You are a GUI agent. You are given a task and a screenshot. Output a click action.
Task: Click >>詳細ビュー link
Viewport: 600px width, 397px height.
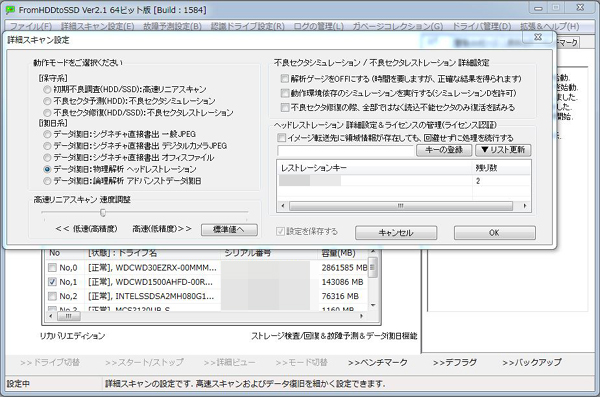(x=229, y=363)
